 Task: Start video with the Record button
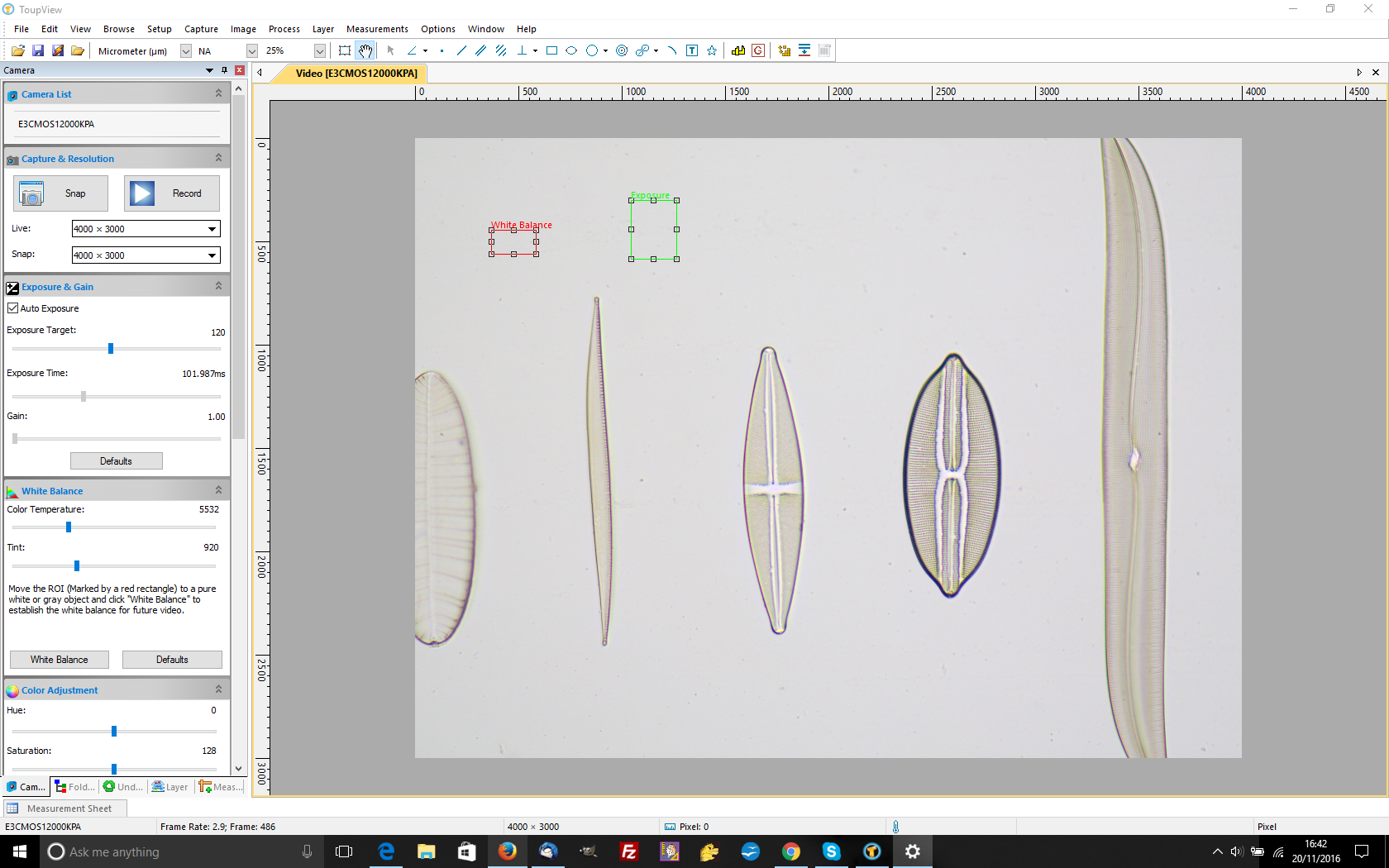[x=172, y=193]
